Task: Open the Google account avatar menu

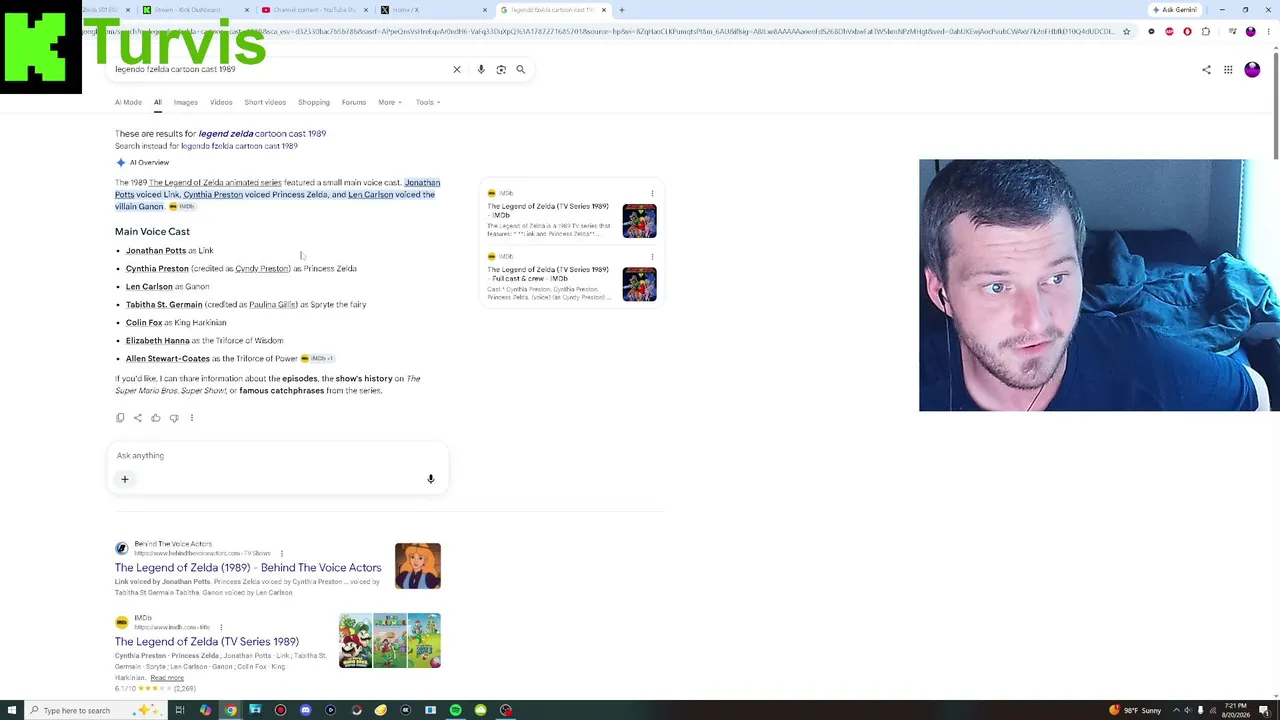Action: tap(1252, 70)
